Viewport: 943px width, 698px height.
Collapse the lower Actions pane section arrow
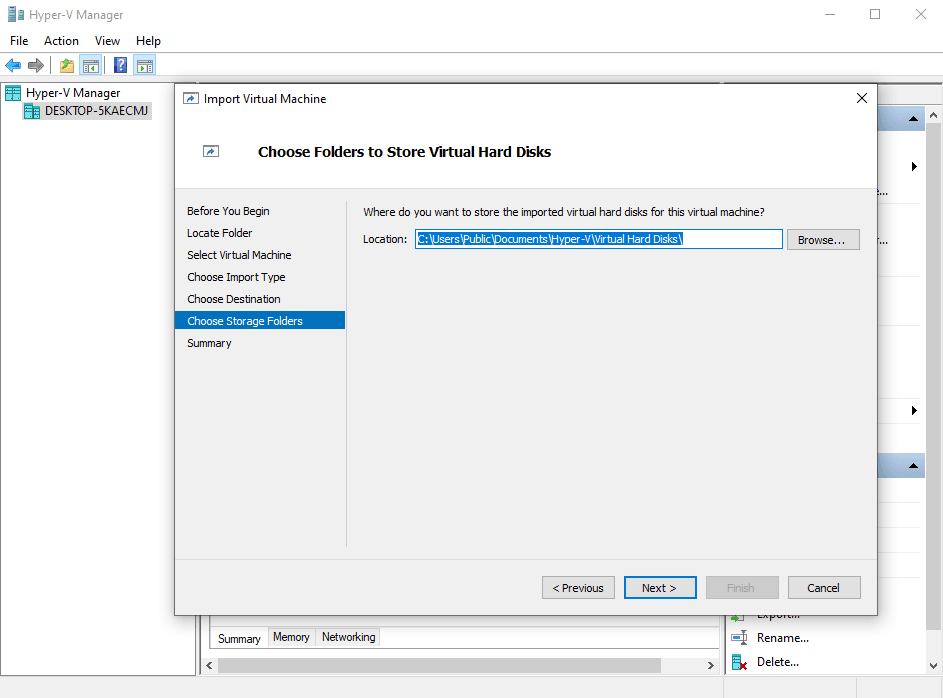[913, 466]
